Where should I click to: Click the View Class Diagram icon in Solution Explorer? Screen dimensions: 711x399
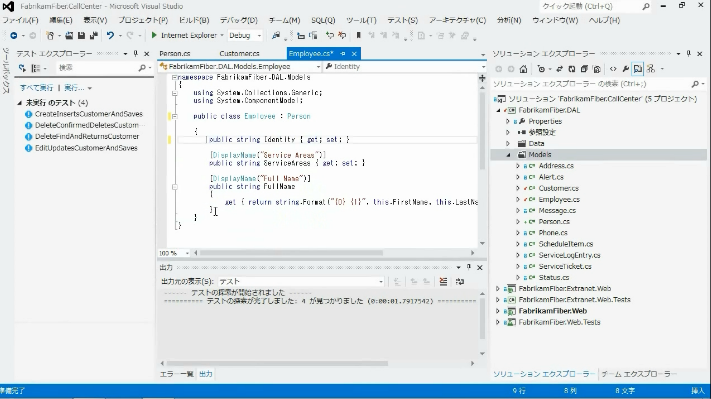tap(651, 69)
